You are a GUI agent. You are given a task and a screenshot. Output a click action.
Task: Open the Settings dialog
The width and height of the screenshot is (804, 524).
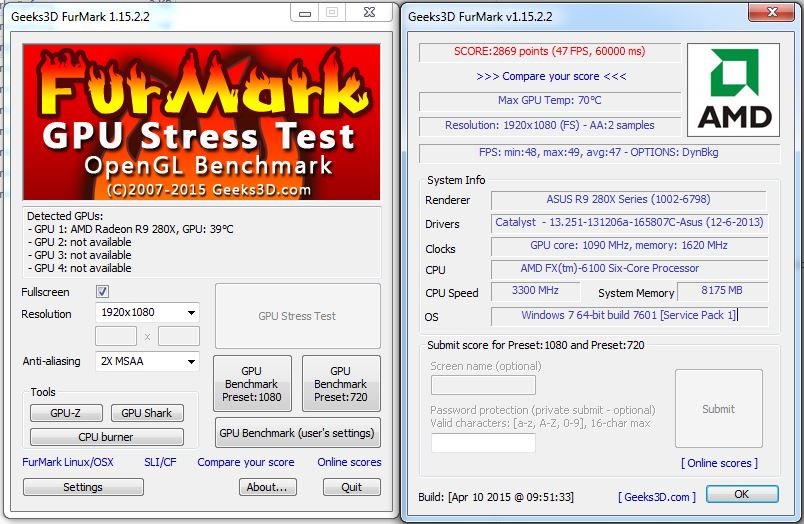[83, 487]
